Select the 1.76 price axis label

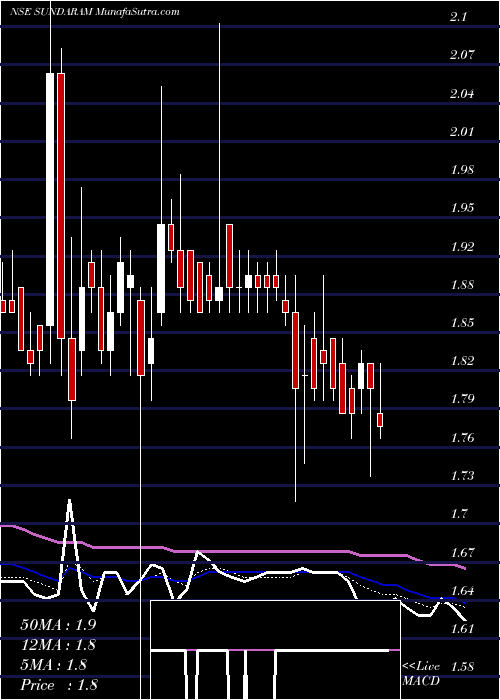(x=462, y=438)
